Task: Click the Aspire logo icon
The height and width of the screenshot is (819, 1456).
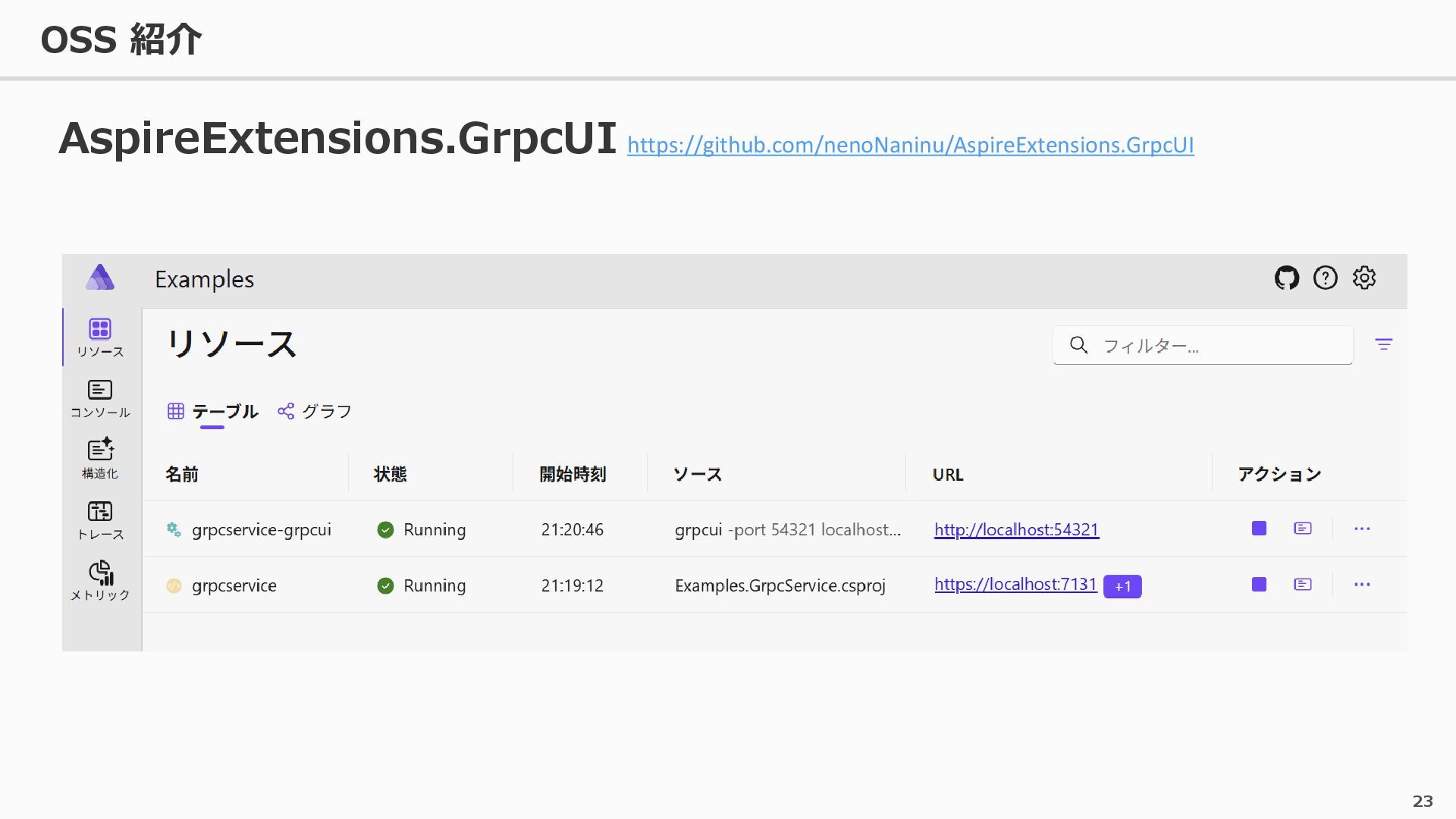Action: click(100, 278)
